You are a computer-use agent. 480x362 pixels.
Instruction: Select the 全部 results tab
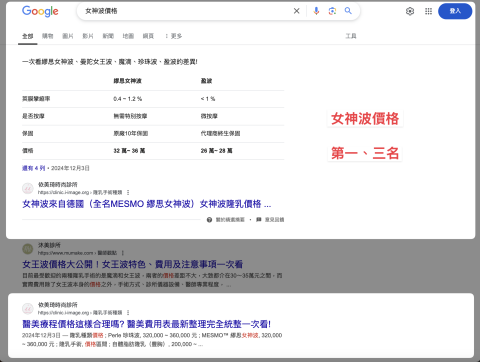point(28,36)
